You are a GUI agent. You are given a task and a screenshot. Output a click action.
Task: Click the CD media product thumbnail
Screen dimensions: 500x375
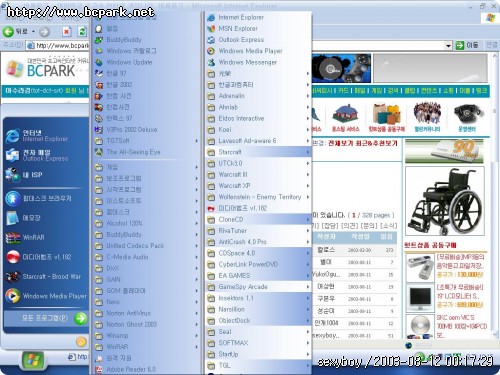420,327
